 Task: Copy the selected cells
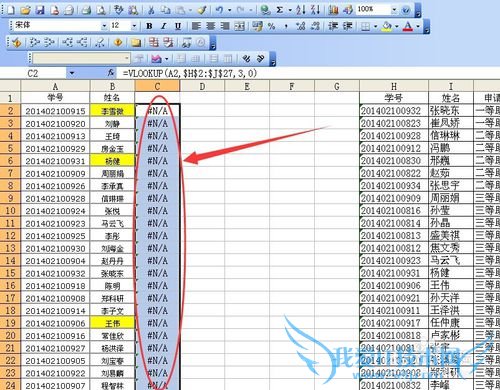tap(166, 10)
